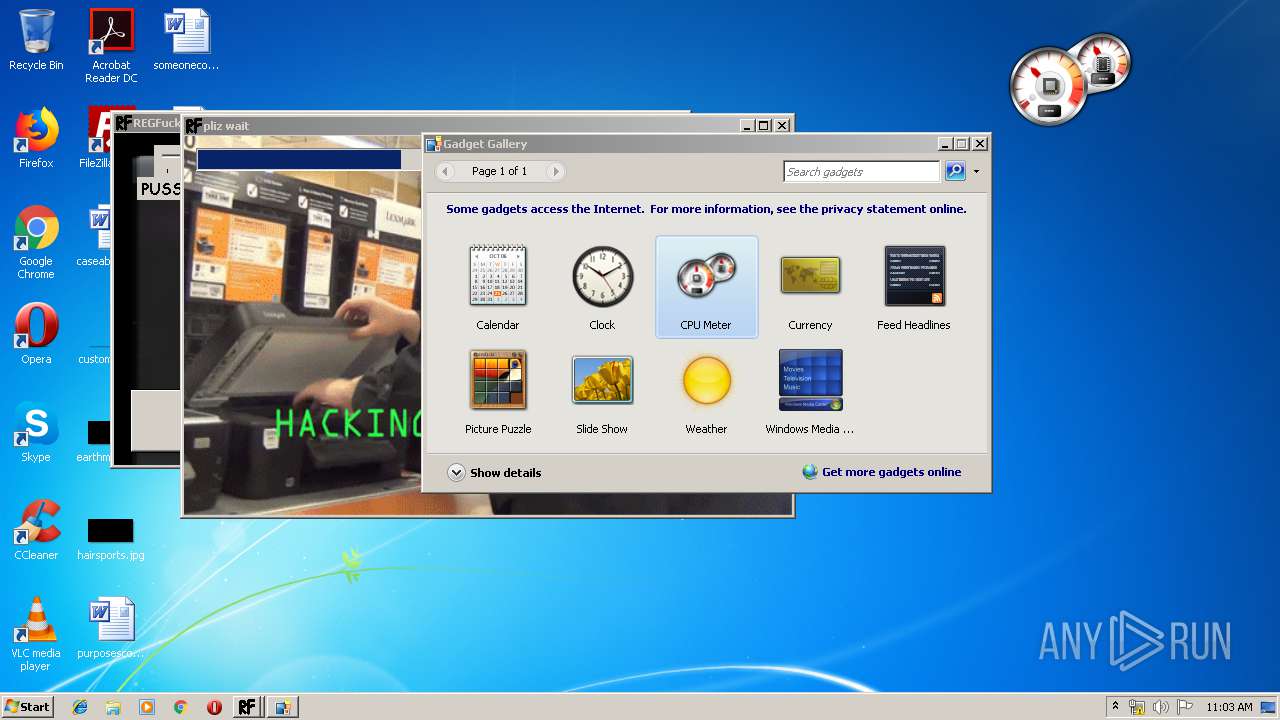Image resolution: width=1280 pixels, height=720 pixels.
Task: Select the Slide Show gadget
Action: [x=602, y=391]
